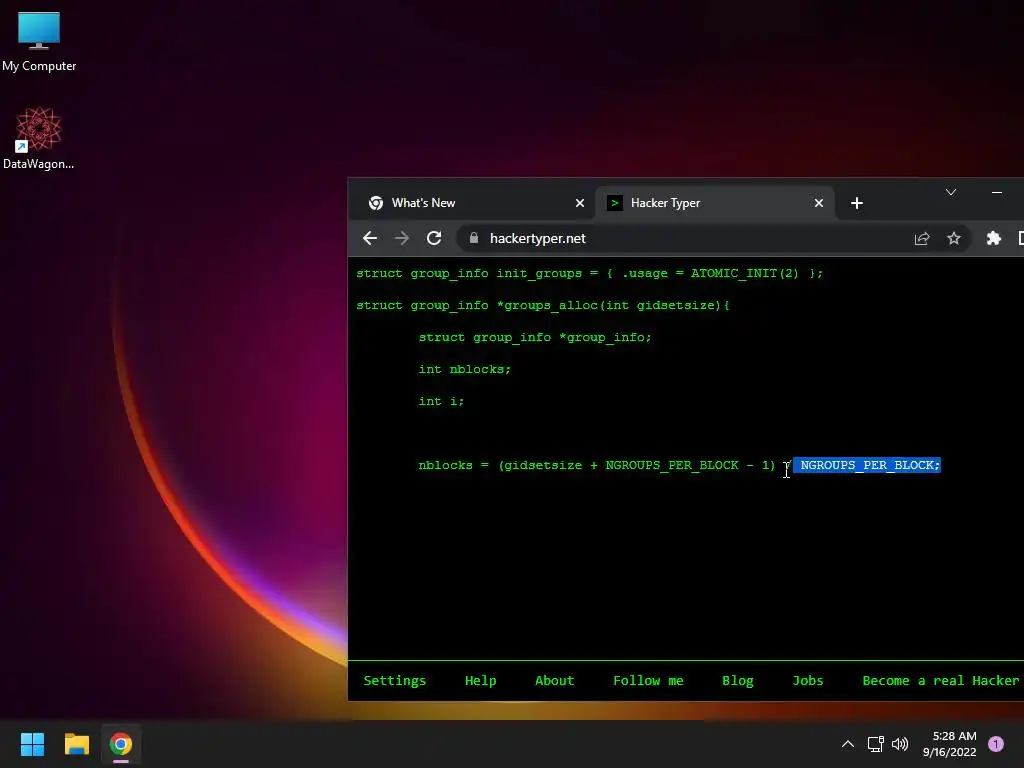This screenshot has height=768, width=1024.
Task: Open the My Computer desktop icon
Action: coord(39,41)
